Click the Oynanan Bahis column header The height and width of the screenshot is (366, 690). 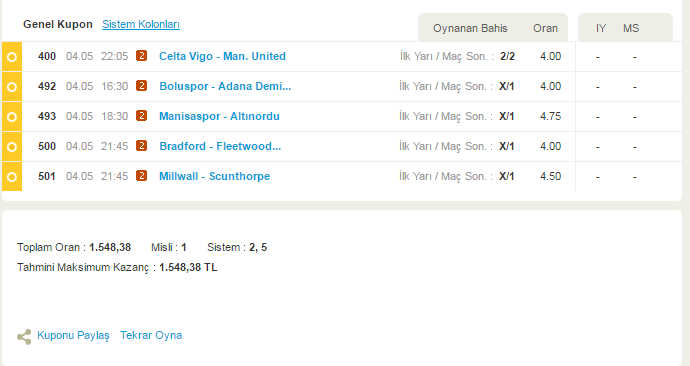pyautogui.click(x=470, y=28)
